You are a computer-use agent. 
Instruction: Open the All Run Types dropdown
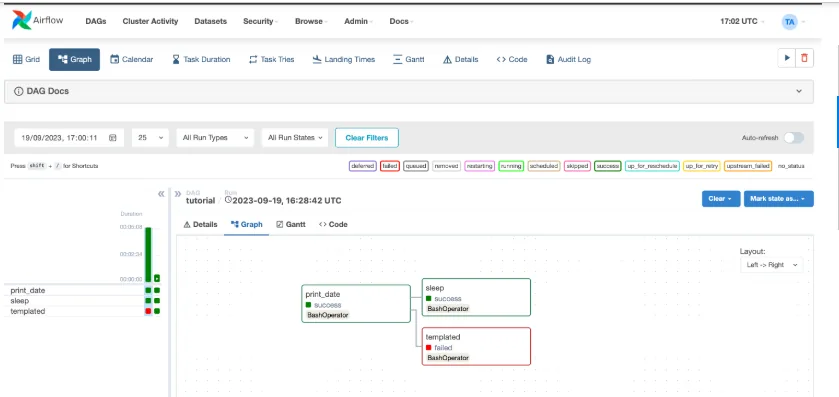pos(215,138)
